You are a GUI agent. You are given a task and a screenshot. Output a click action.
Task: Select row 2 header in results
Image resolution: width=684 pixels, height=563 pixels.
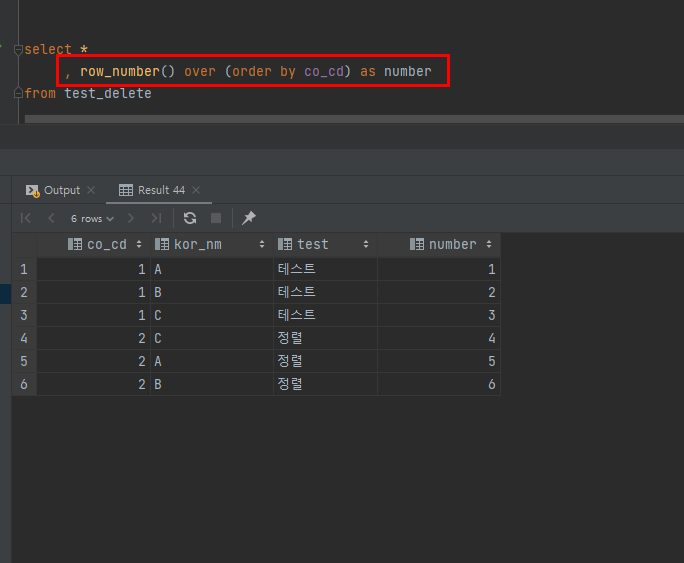coord(24,292)
